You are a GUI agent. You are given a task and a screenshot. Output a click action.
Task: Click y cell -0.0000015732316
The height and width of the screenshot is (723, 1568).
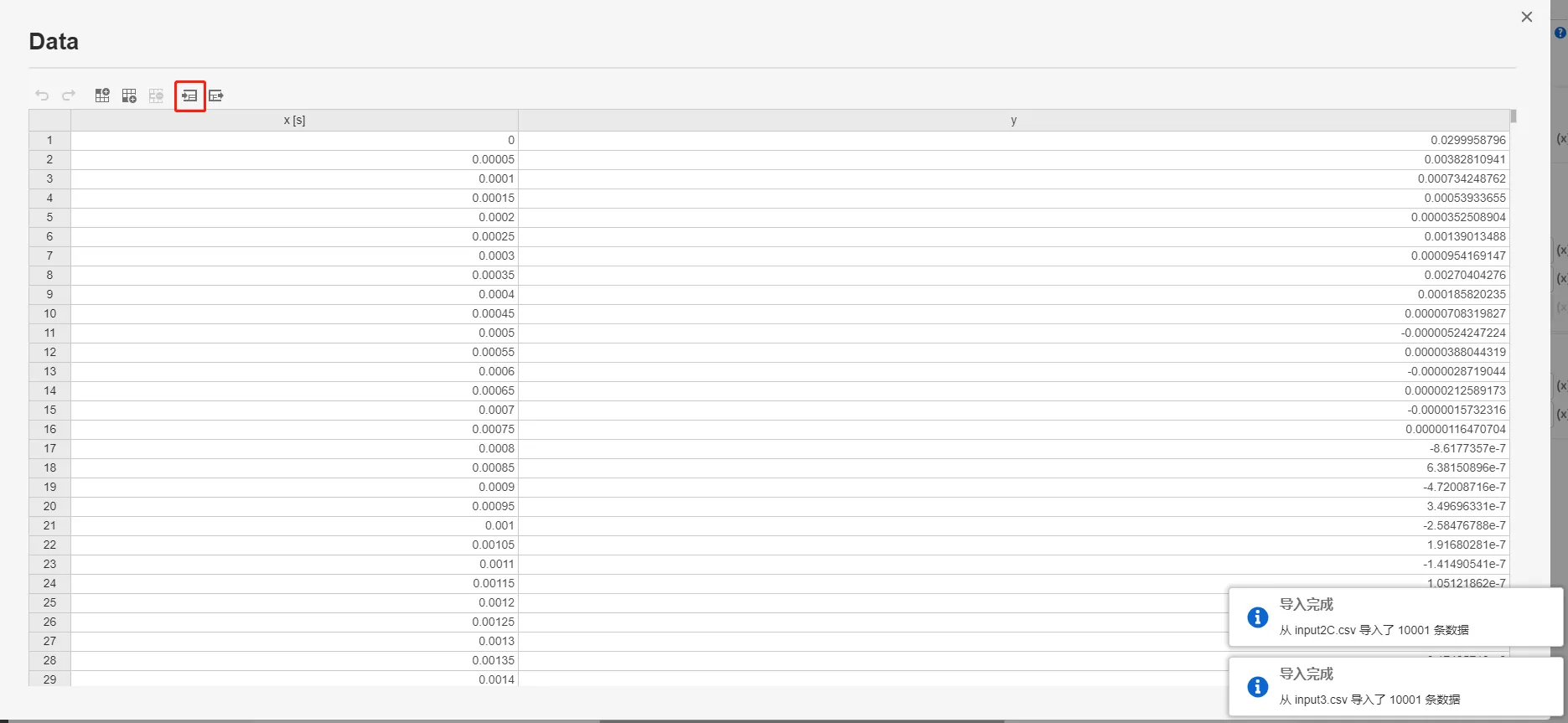pos(1013,410)
